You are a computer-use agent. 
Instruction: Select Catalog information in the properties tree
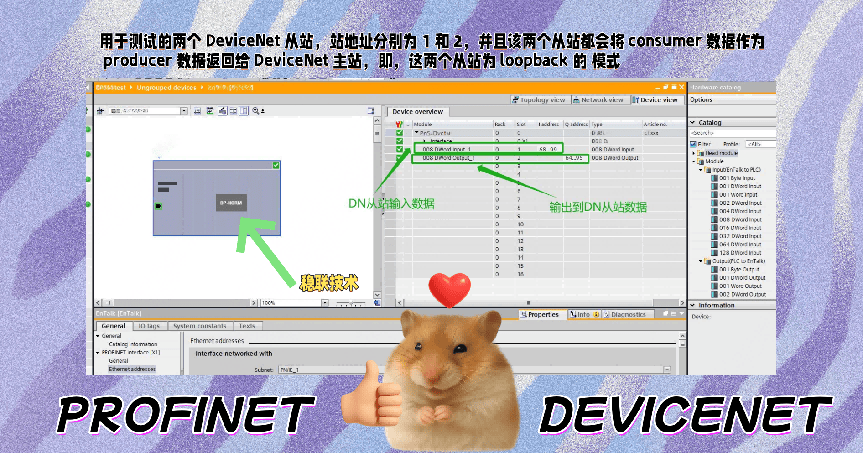(x=133, y=344)
